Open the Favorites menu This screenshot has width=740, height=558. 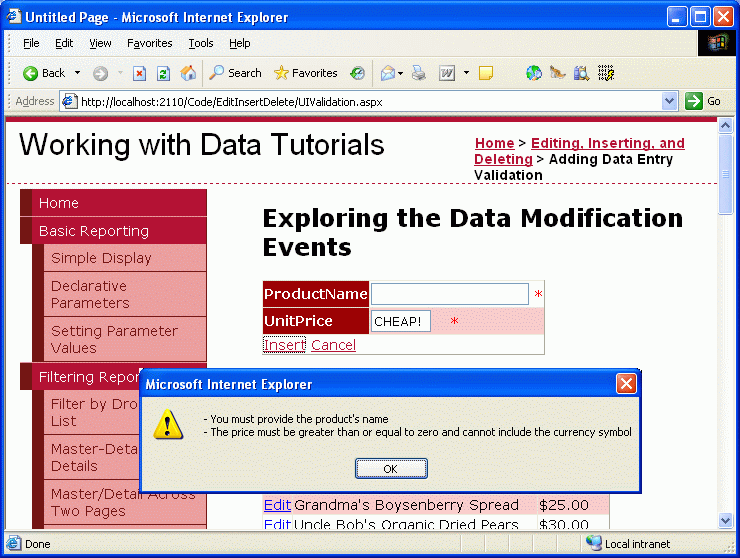click(x=150, y=43)
